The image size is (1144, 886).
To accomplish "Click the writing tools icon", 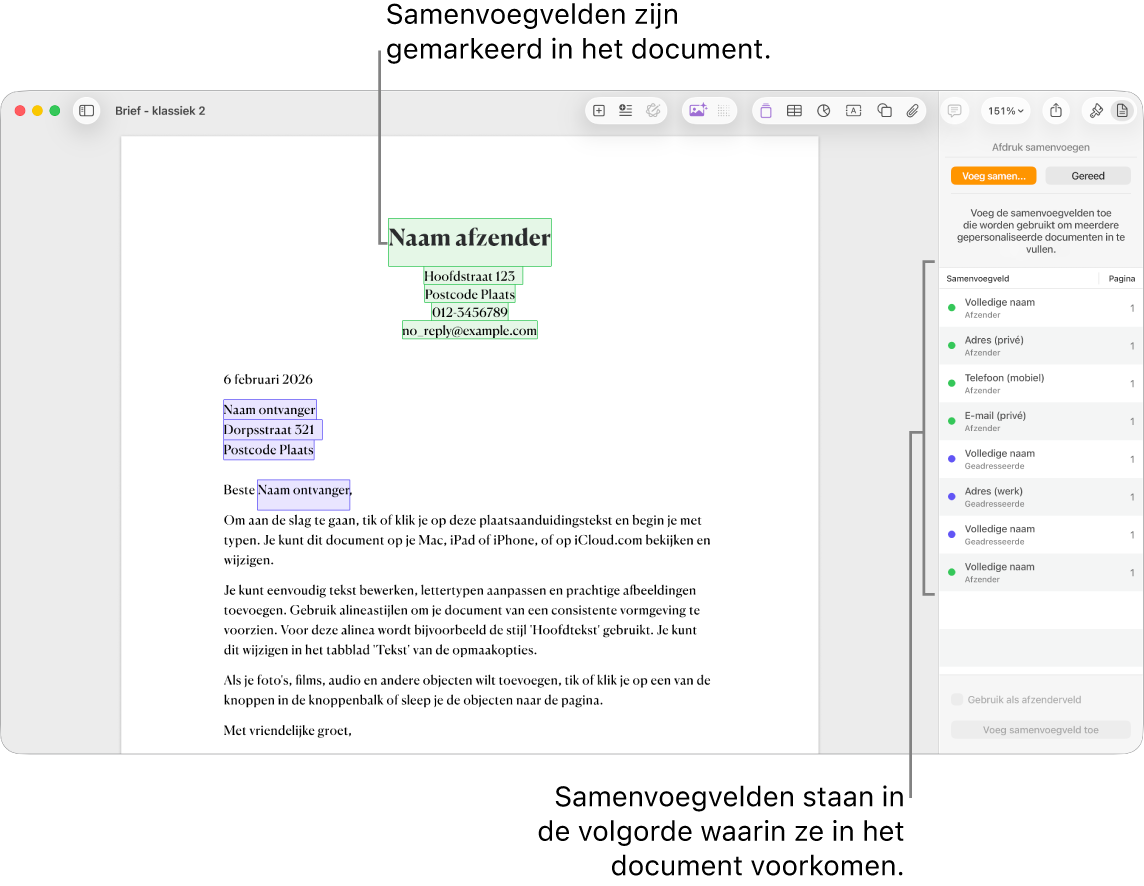I will 653,111.
